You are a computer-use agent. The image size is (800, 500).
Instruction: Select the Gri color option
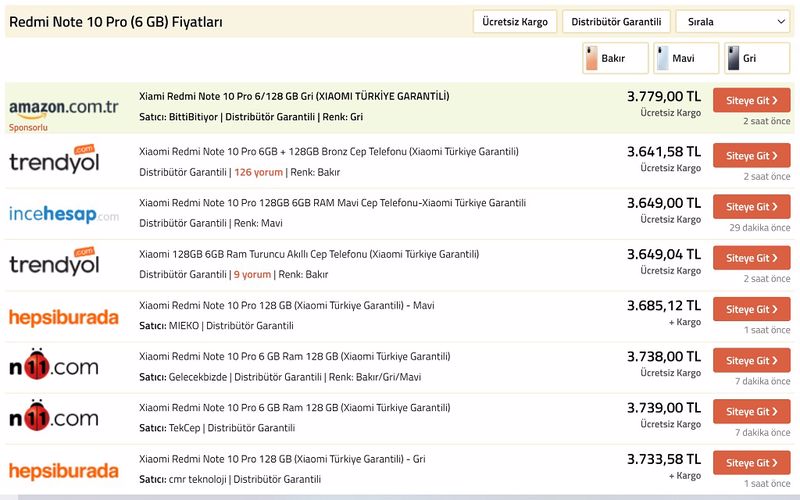pos(757,58)
